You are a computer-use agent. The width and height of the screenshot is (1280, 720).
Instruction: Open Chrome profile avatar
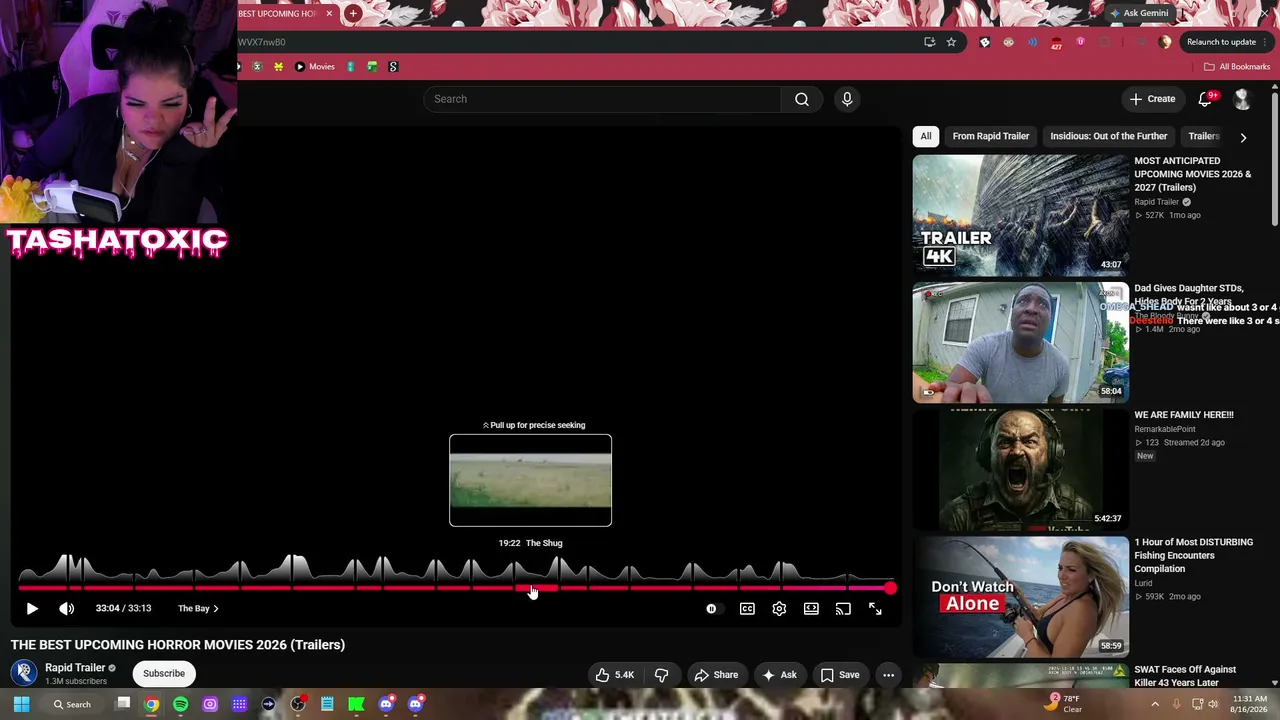pos(1165,42)
